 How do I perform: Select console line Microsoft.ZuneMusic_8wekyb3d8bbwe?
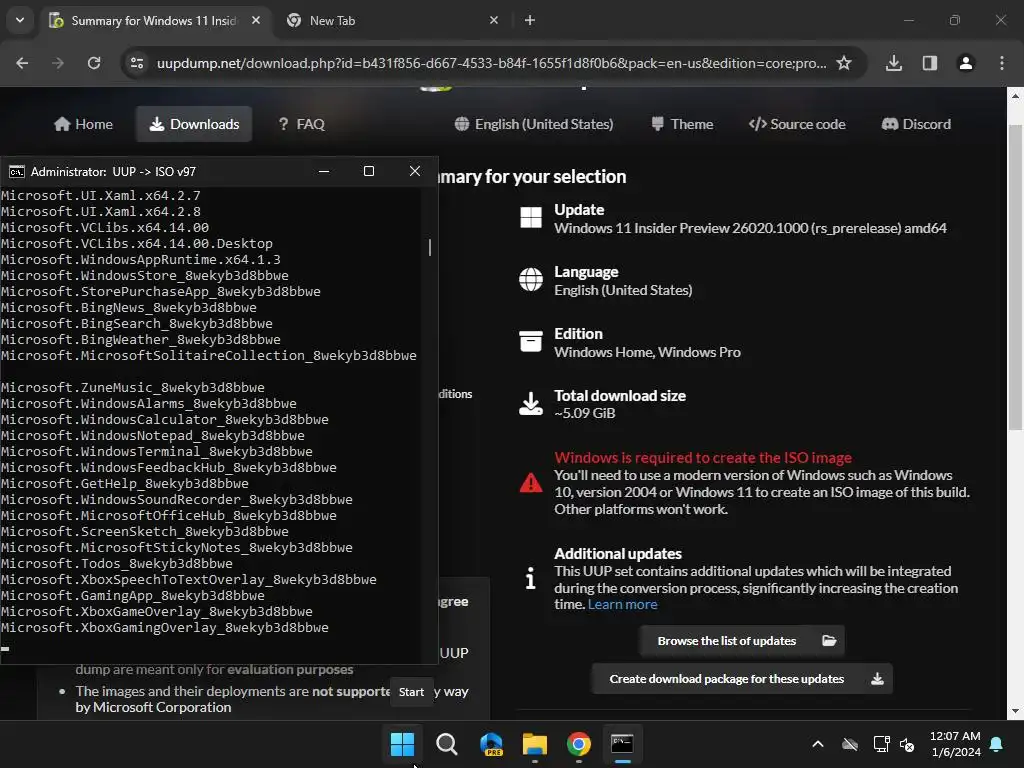133,388
